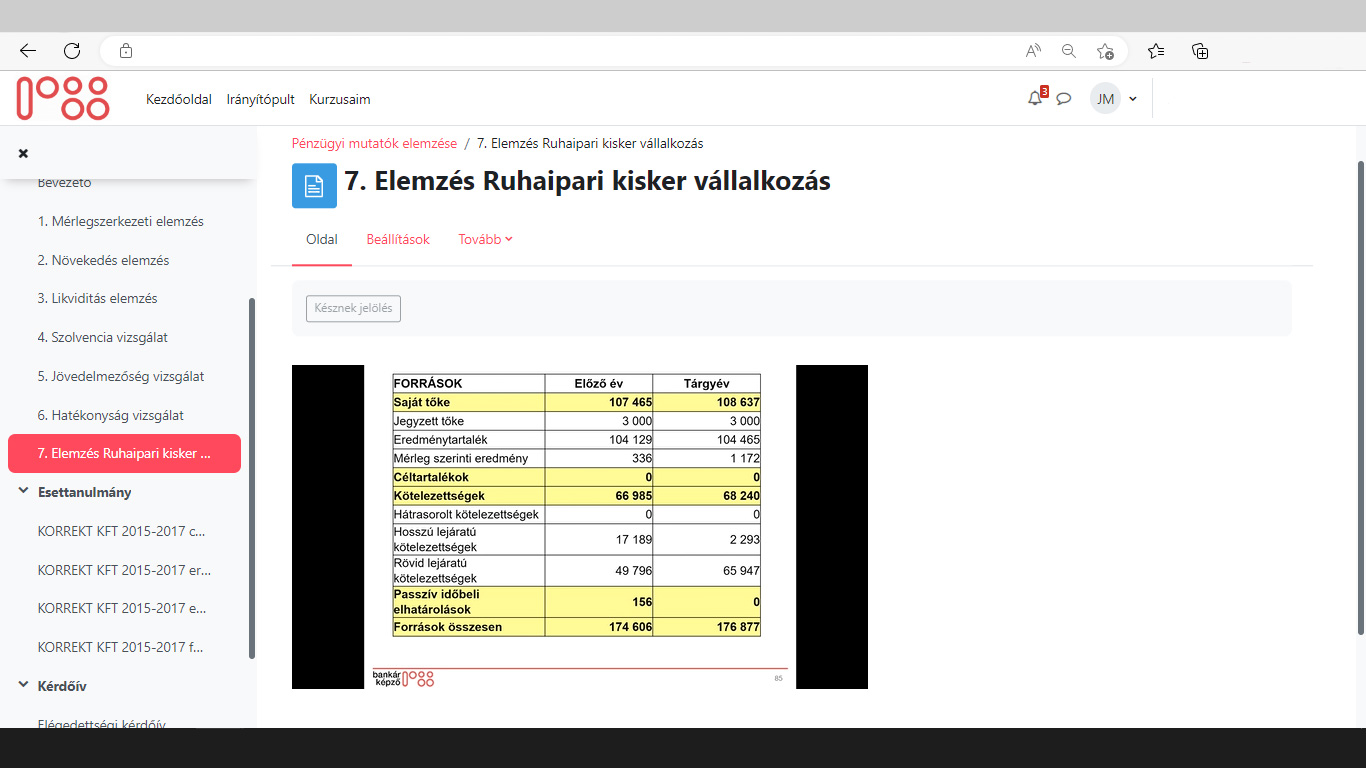Collapse the Kérdőív section
The image size is (1366, 768).
[22, 685]
